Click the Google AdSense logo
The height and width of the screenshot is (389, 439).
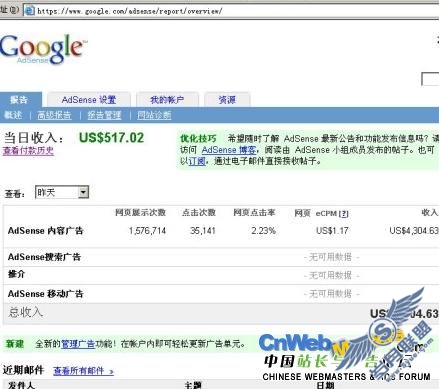coord(43,49)
